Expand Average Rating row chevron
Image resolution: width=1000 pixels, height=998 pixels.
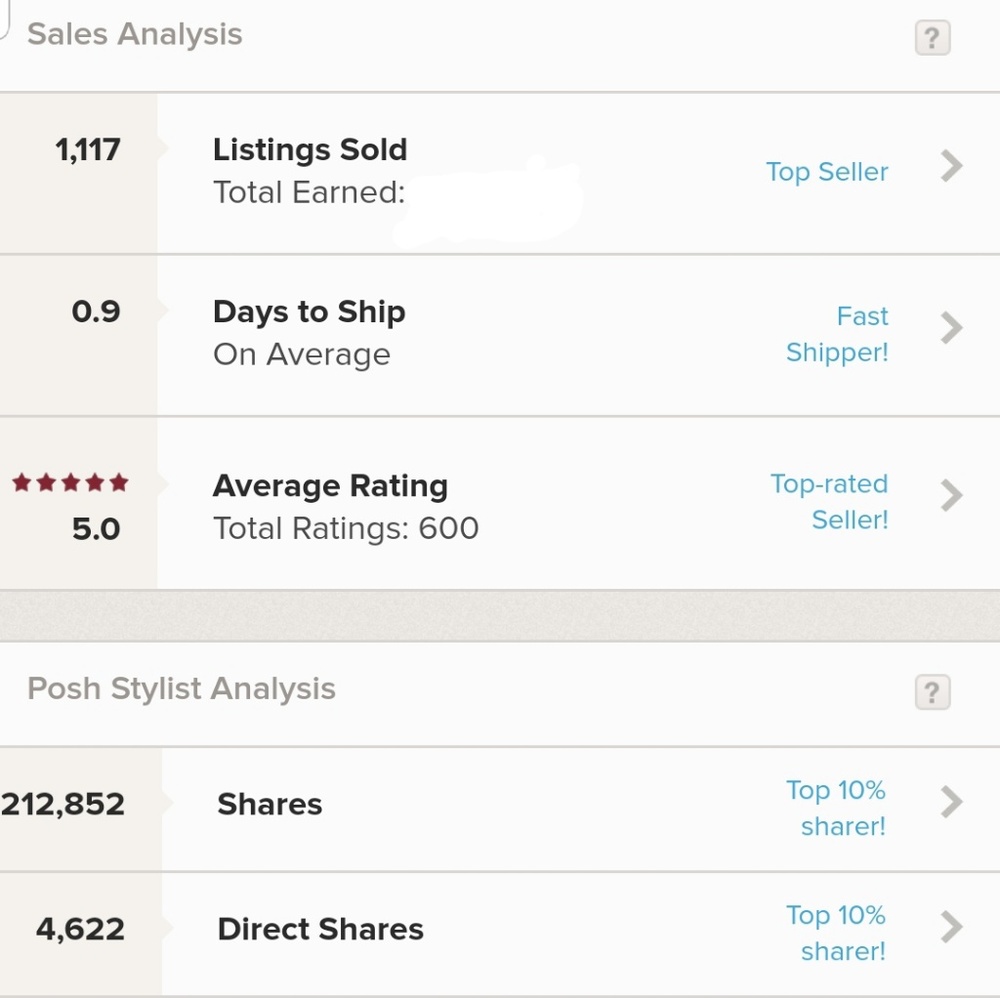[x=951, y=494]
